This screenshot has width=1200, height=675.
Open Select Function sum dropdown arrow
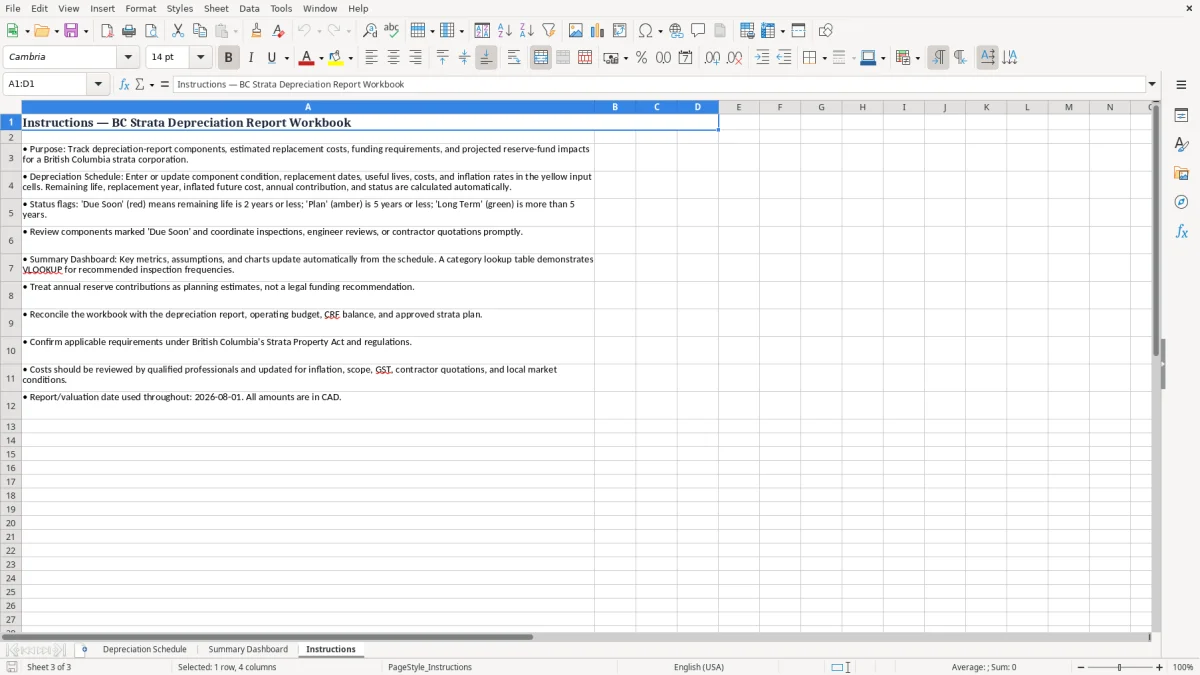[152, 85]
